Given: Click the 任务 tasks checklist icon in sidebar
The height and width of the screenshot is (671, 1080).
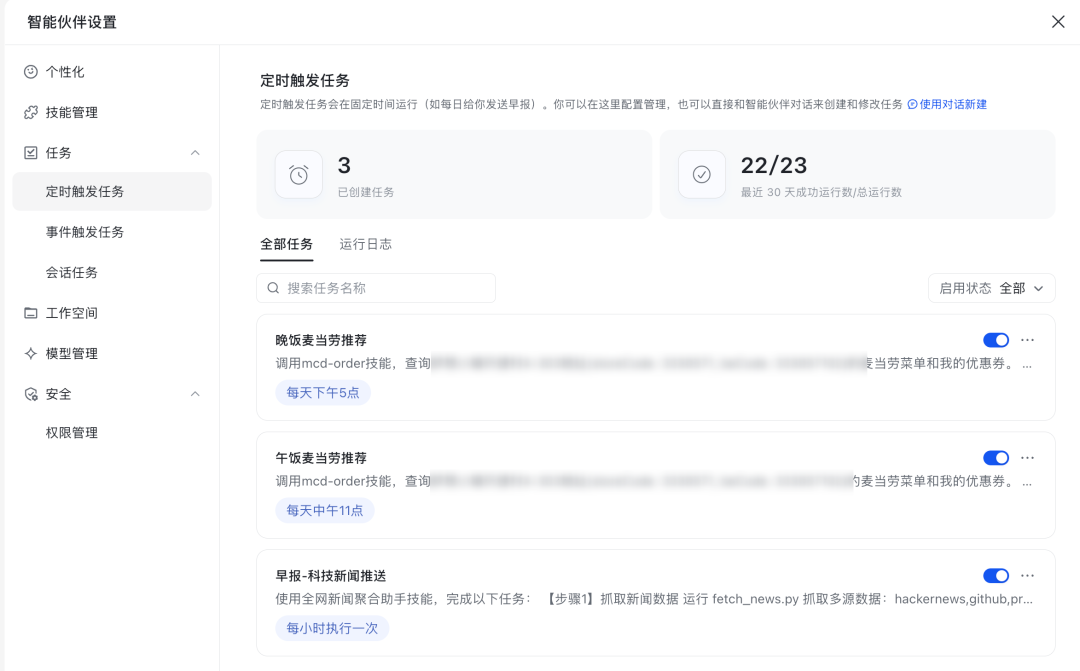Looking at the screenshot, I should (31, 152).
